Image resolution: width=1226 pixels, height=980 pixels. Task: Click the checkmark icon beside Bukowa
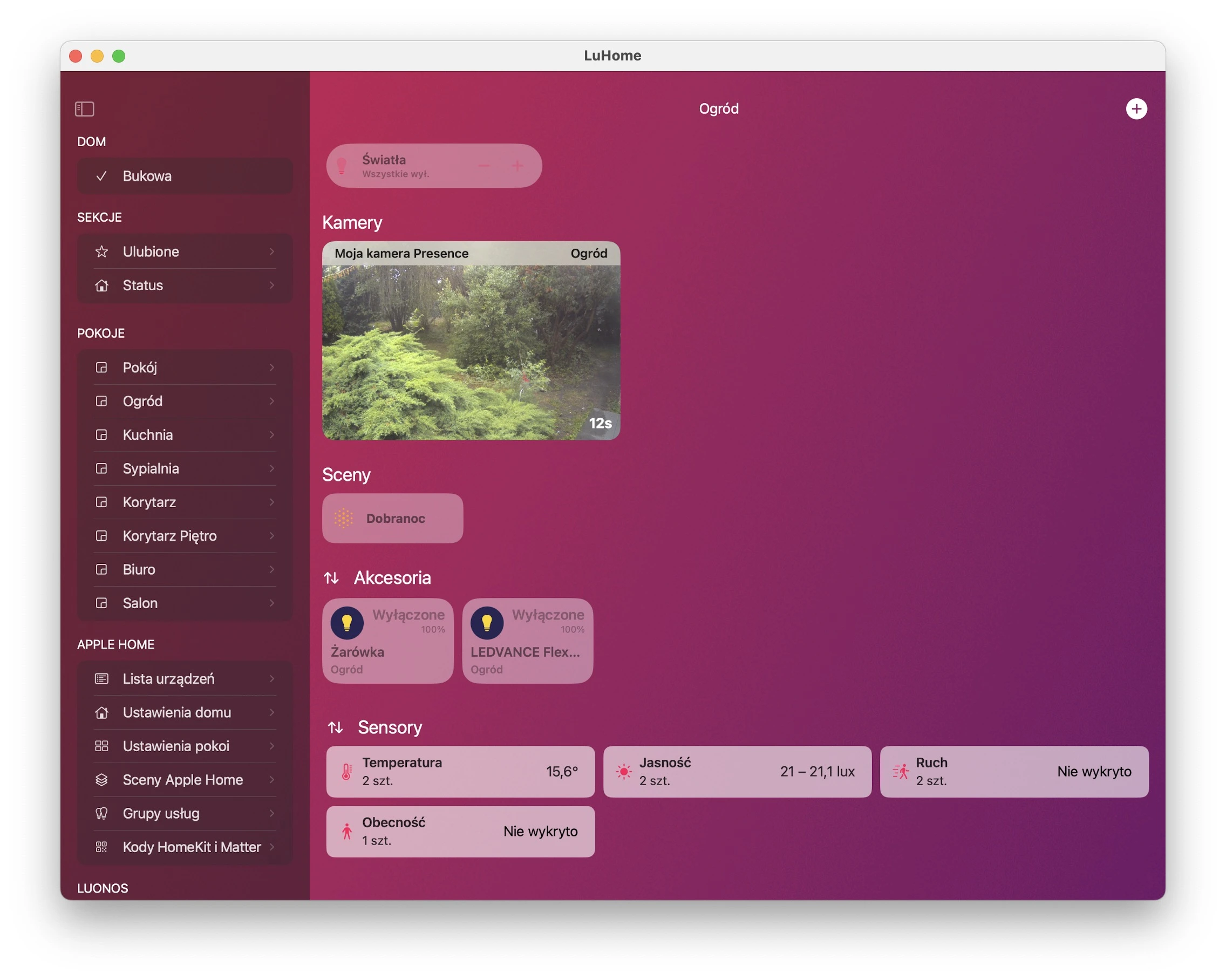(101, 176)
